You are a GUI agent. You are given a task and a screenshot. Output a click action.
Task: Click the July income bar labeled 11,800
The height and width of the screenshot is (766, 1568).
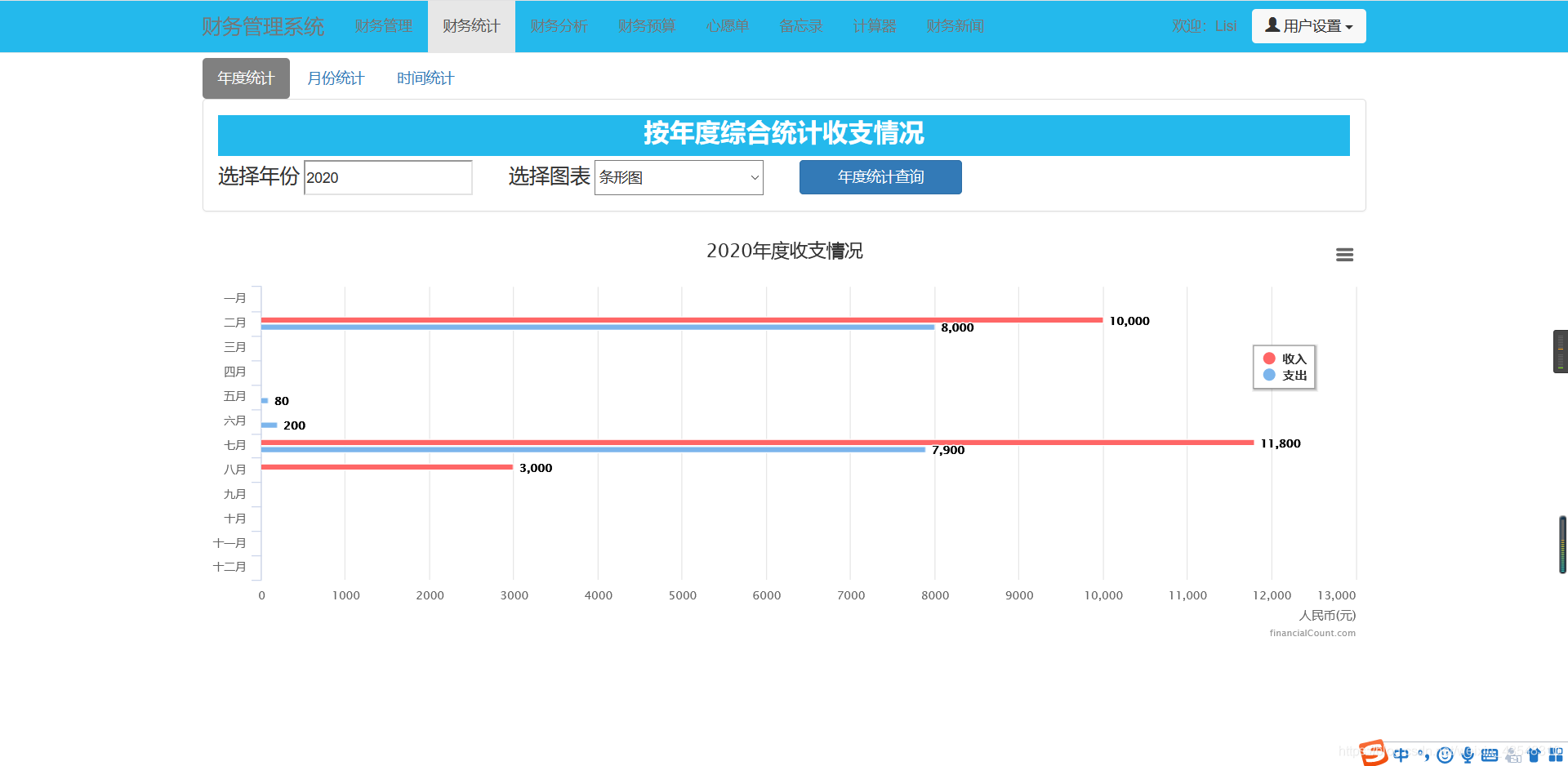click(x=758, y=443)
